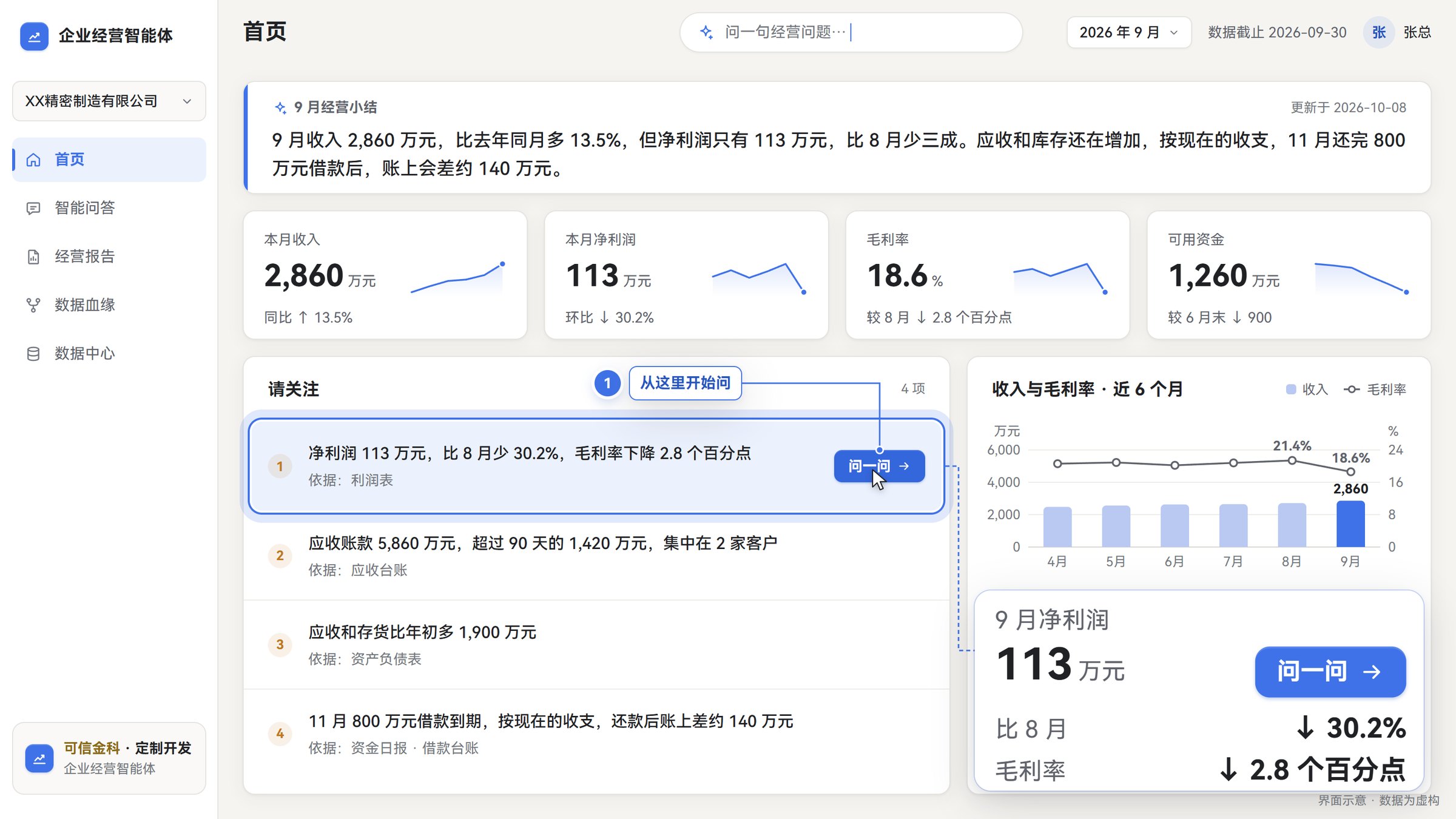Click the 依据：资产负债表 source text
The width and height of the screenshot is (1456, 819).
click(365, 659)
